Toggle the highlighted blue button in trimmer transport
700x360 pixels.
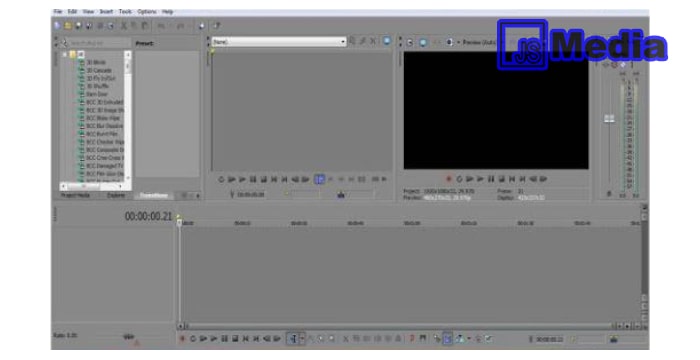click(319, 179)
